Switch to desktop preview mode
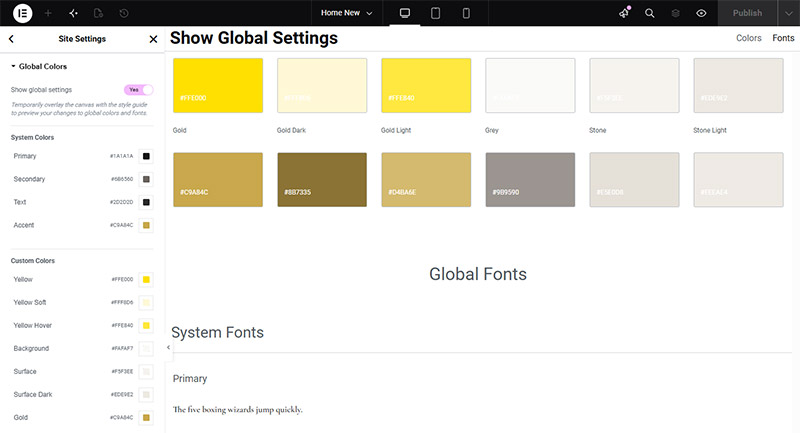 pos(405,13)
